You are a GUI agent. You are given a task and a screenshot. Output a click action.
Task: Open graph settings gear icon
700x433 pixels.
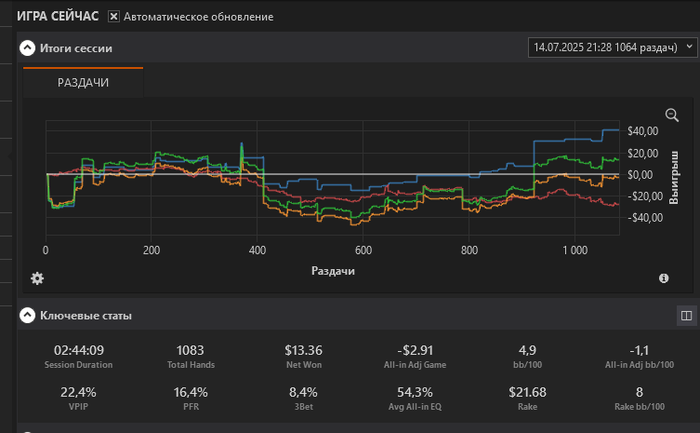37,278
